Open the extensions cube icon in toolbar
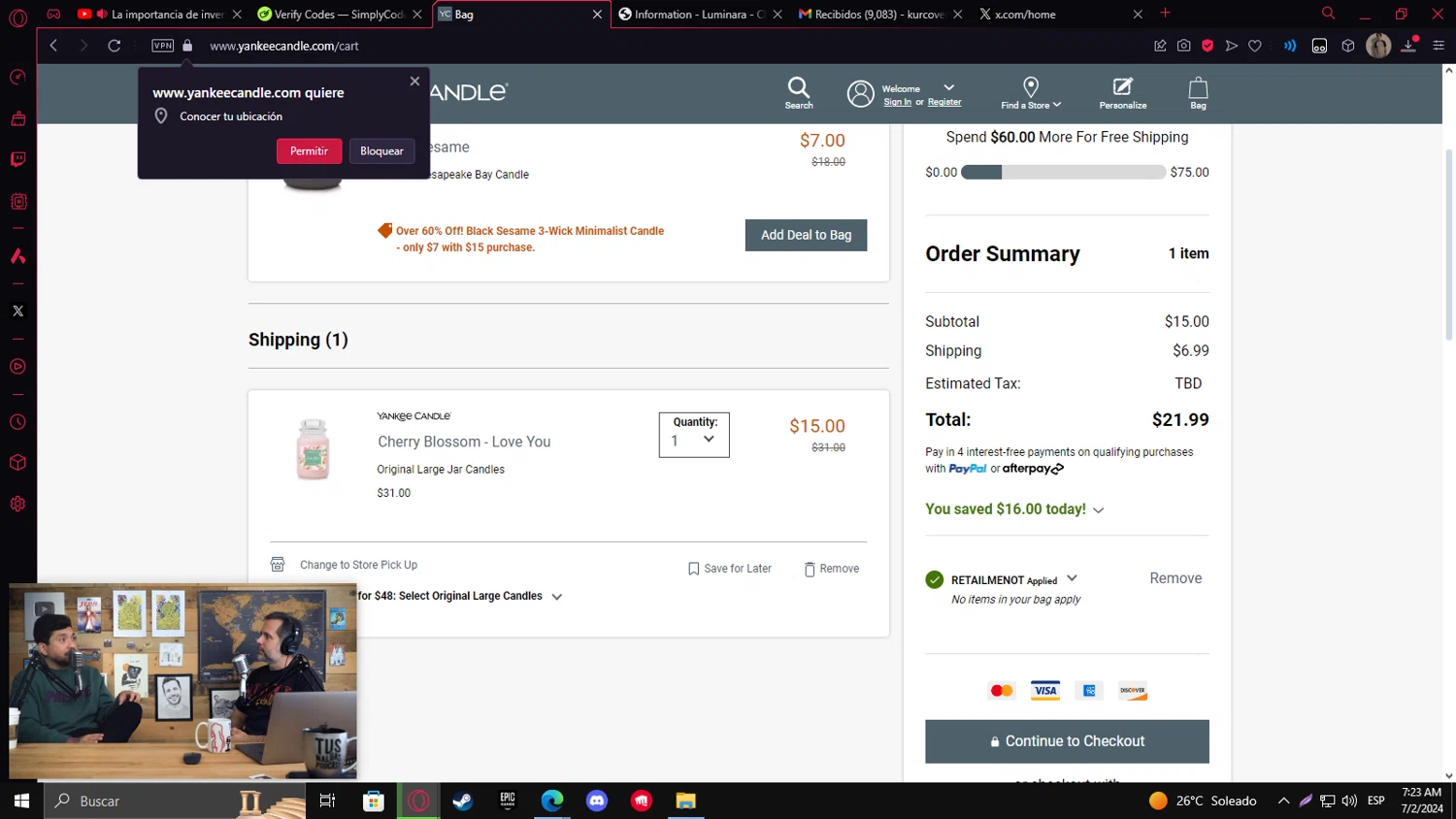 tap(1348, 46)
